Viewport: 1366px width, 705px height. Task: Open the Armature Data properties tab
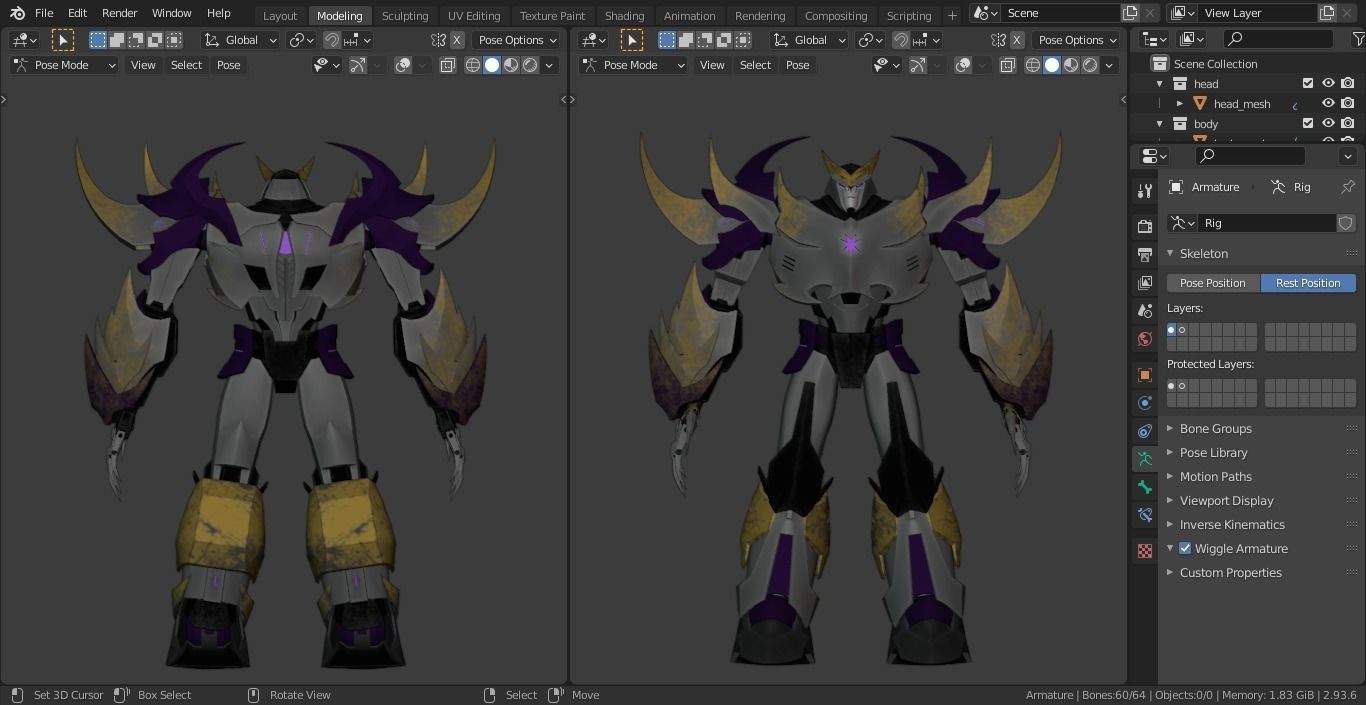tap(1145, 459)
